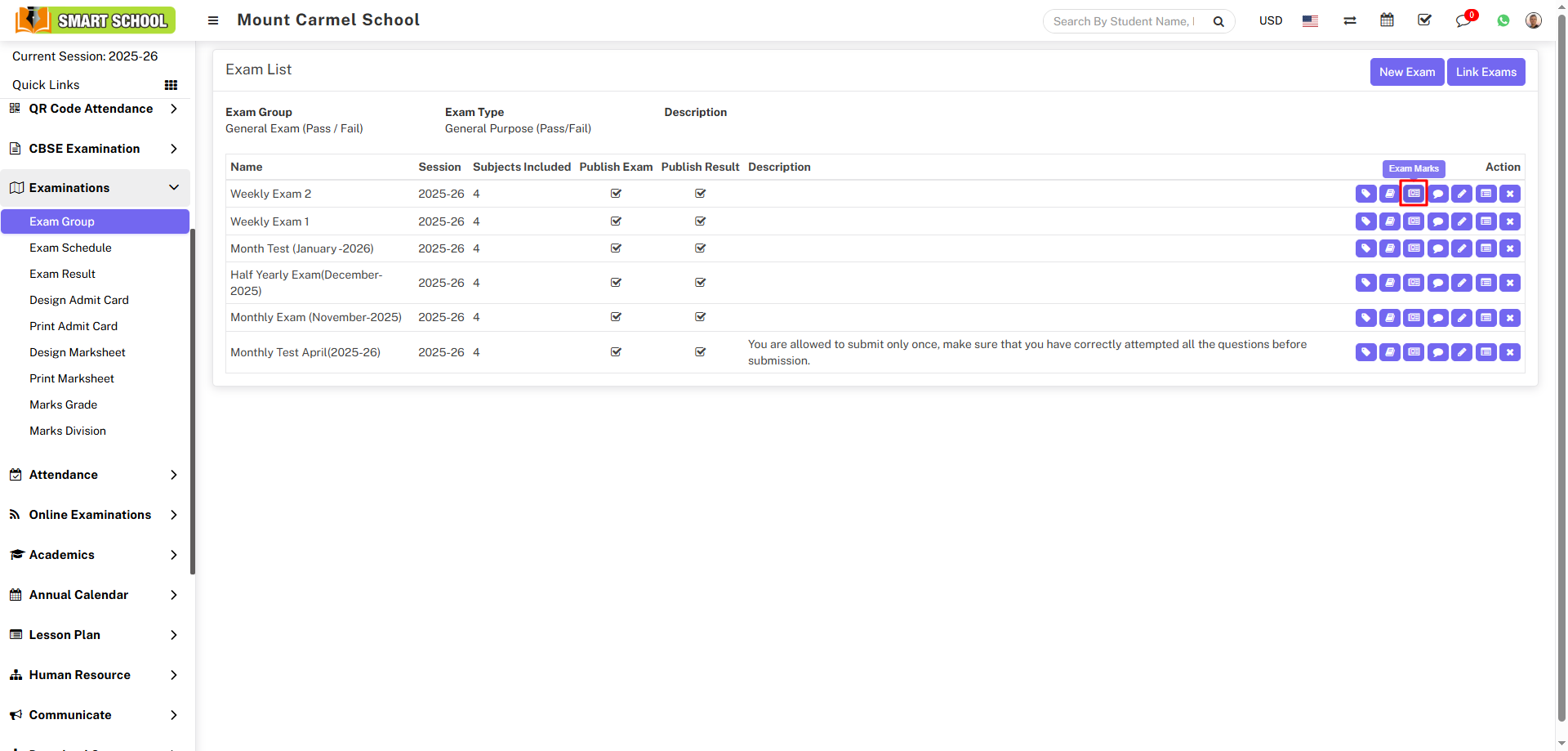Go to Marks Grade menu item
The height and width of the screenshot is (751, 1568).
[x=63, y=405]
